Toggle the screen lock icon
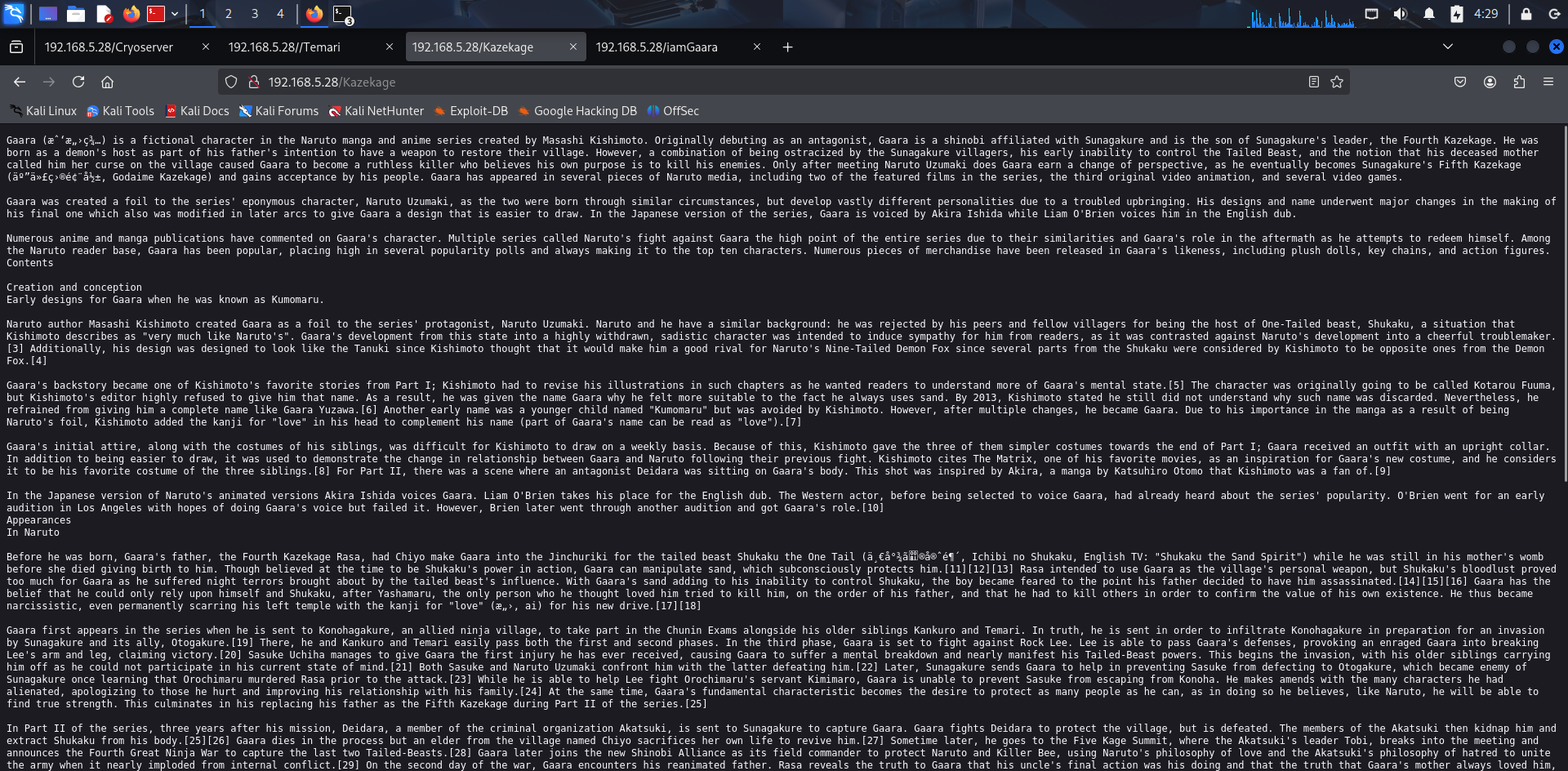Screen dimensions: 1568x771 1526,14
